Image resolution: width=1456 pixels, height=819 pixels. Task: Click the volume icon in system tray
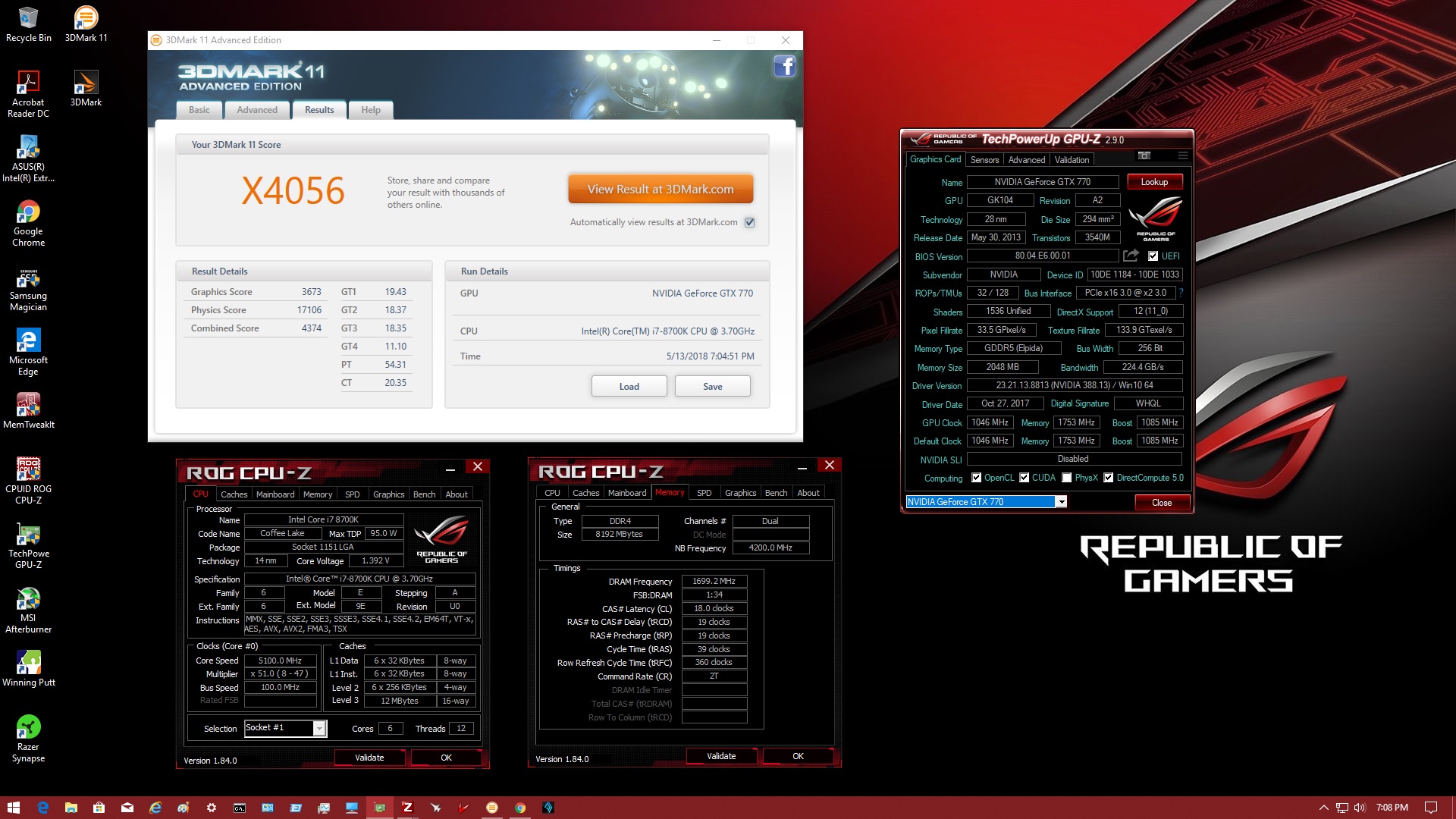pos(1359,808)
